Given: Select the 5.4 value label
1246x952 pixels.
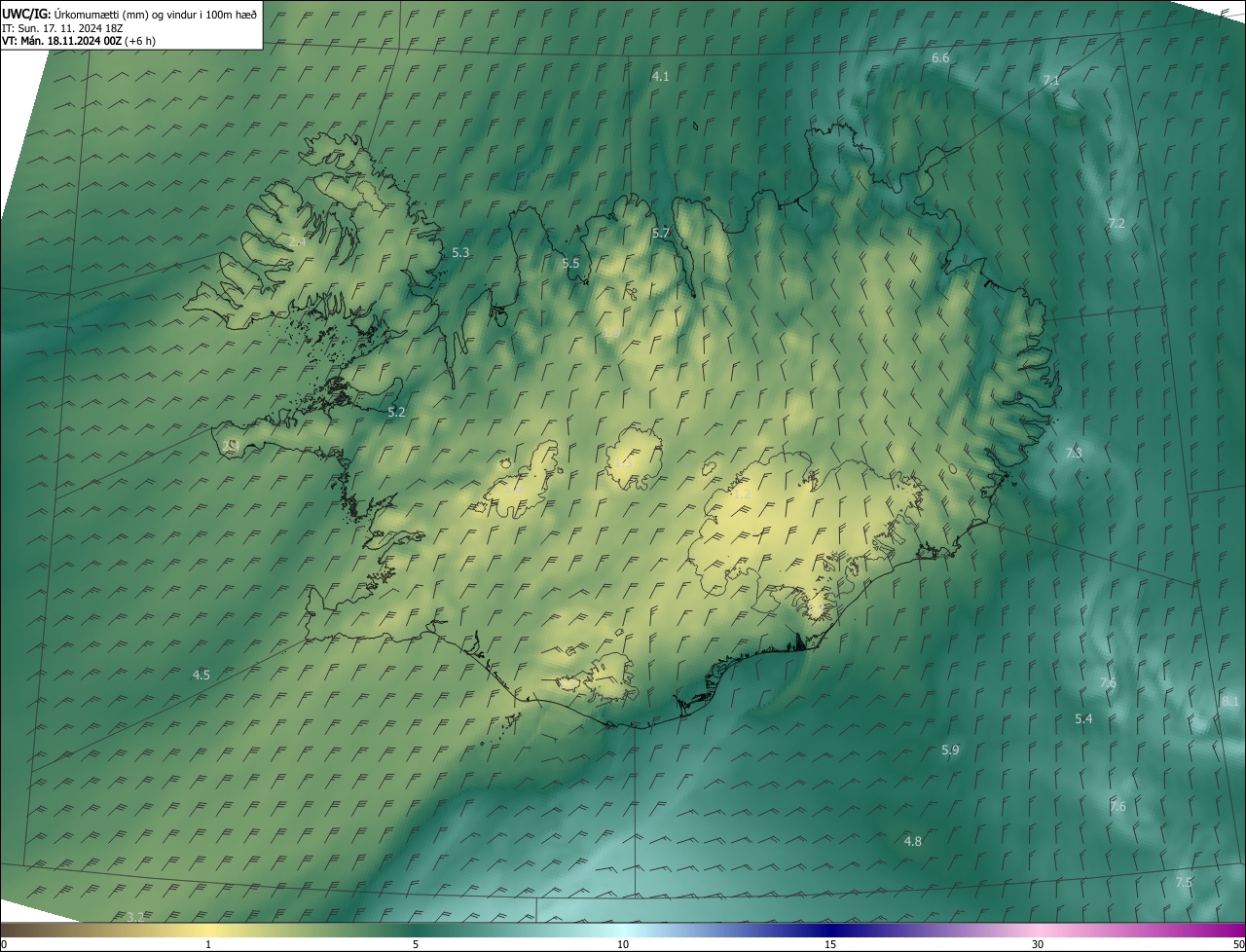Looking at the screenshot, I should coord(1083,719).
